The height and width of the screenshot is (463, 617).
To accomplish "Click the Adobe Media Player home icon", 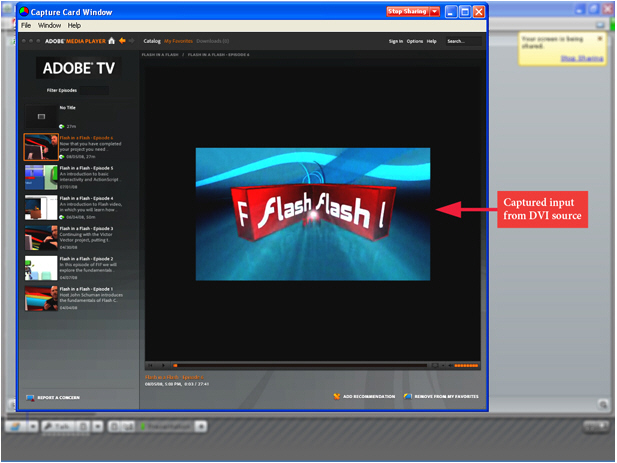I will tap(111, 41).
